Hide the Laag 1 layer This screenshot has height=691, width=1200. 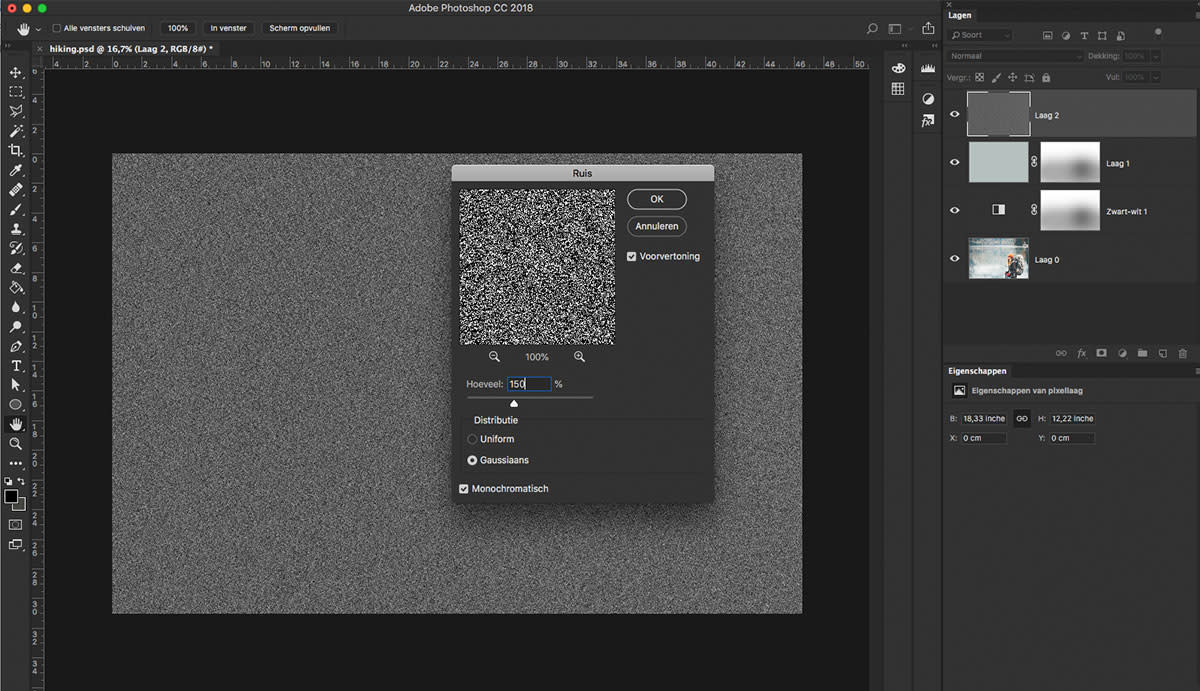point(954,162)
